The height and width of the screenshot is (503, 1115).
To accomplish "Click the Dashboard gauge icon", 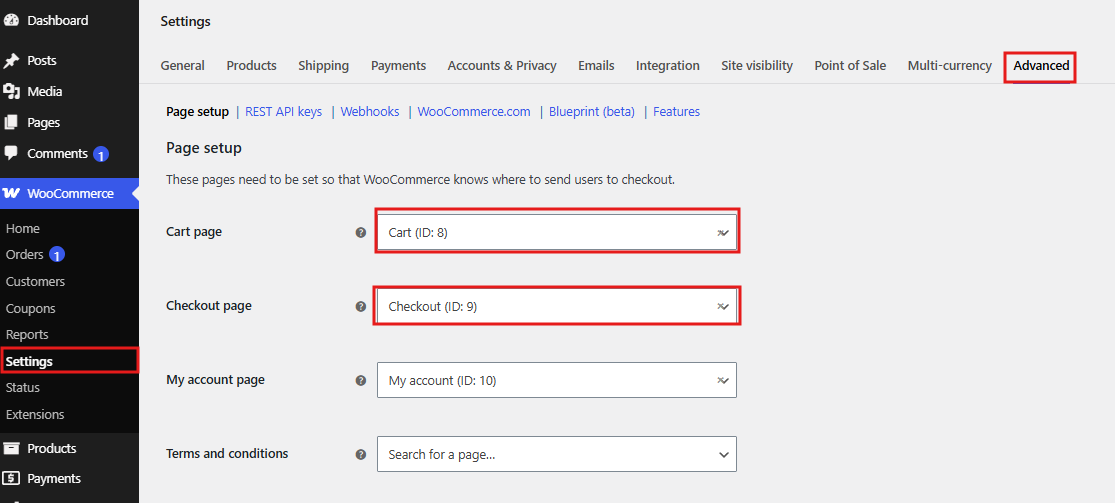I will 11,21.
